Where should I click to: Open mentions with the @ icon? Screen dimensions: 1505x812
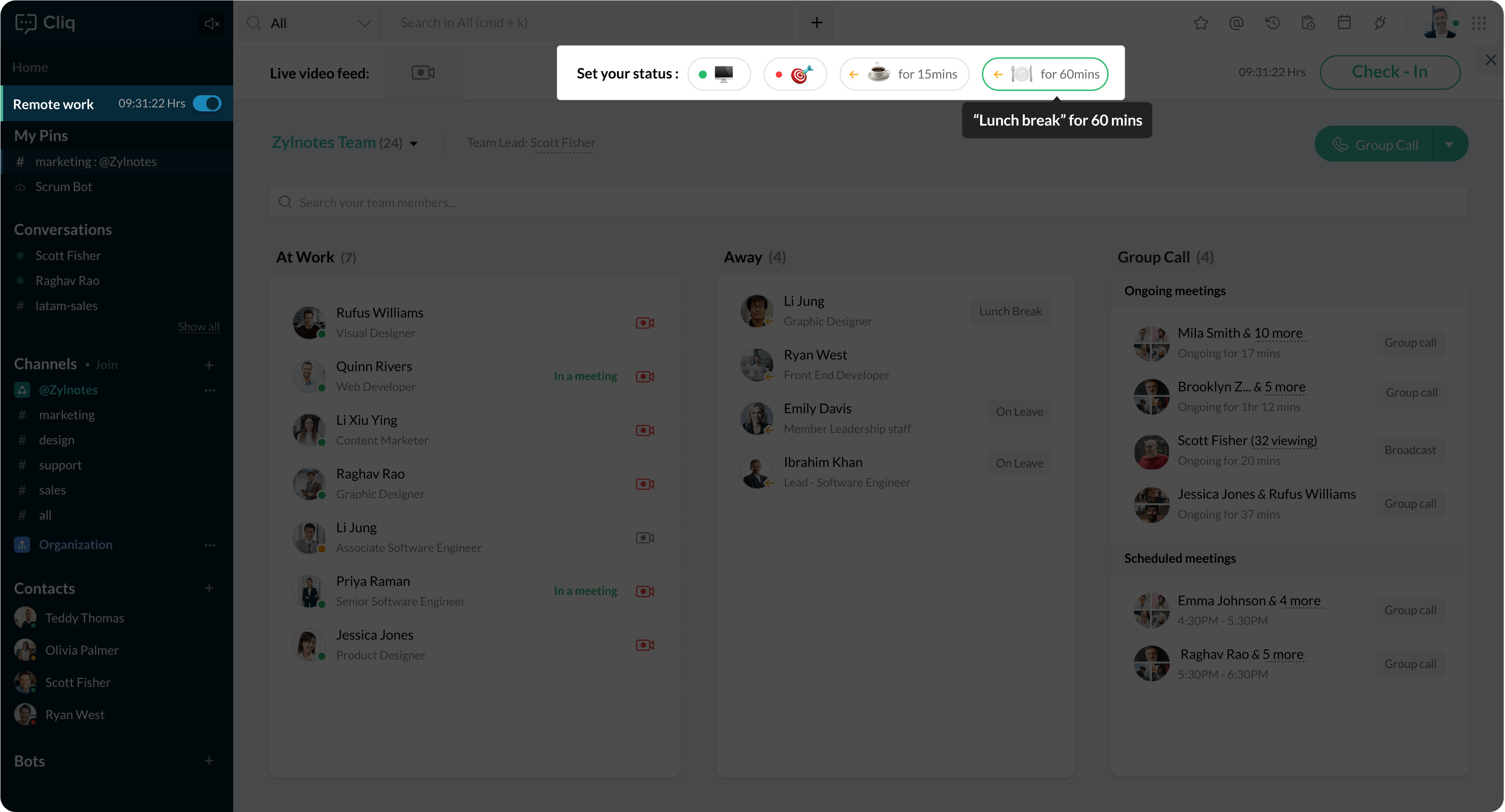1236,23
